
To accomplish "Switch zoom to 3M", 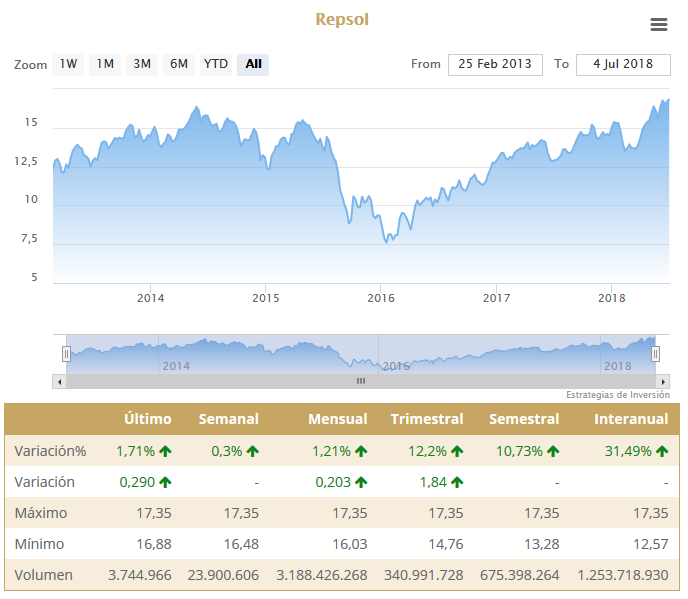I will point(142,64).
